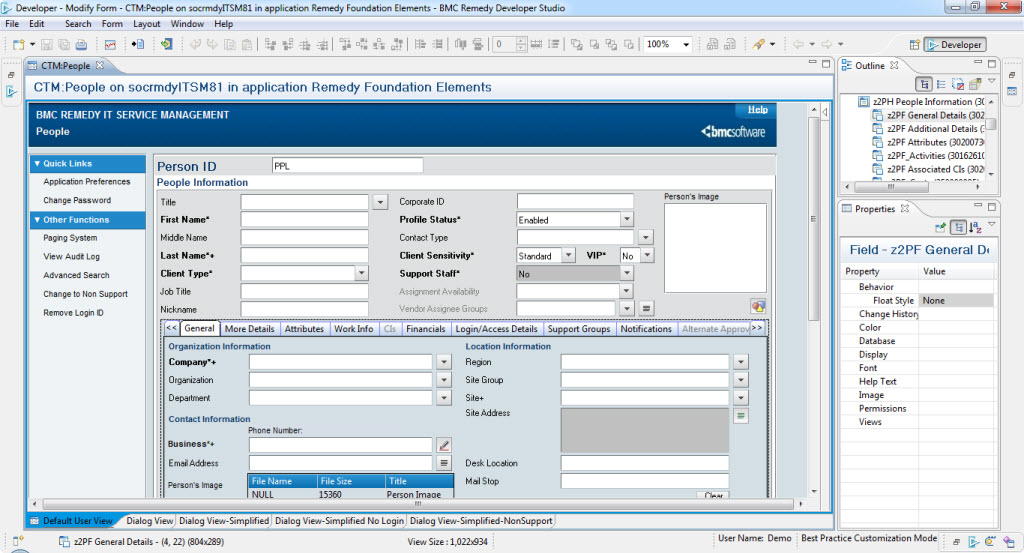Open the Window menu
This screenshot has height=553, width=1024.
click(187, 24)
